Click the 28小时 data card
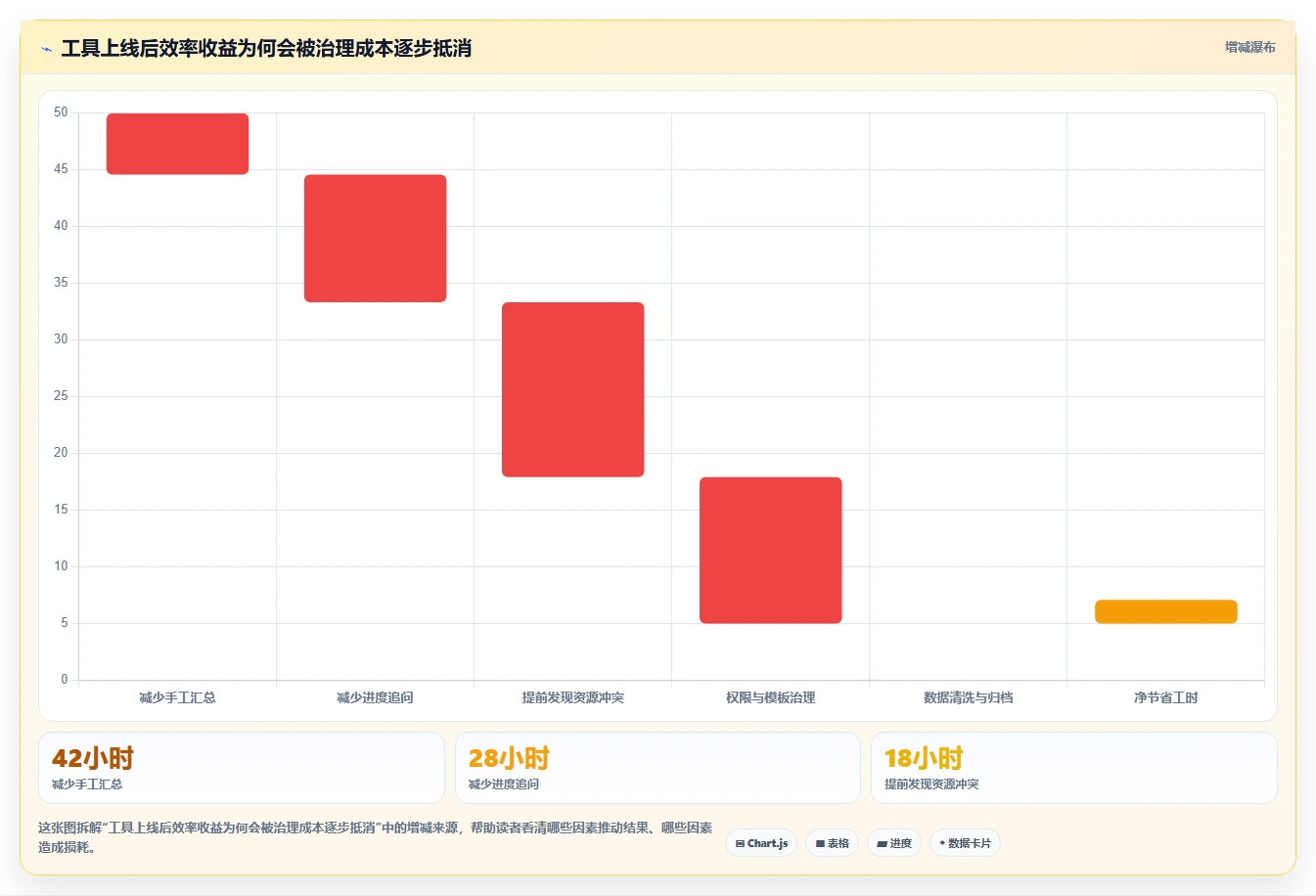Viewport: 1316px width, 896px height. click(x=658, y=768)
